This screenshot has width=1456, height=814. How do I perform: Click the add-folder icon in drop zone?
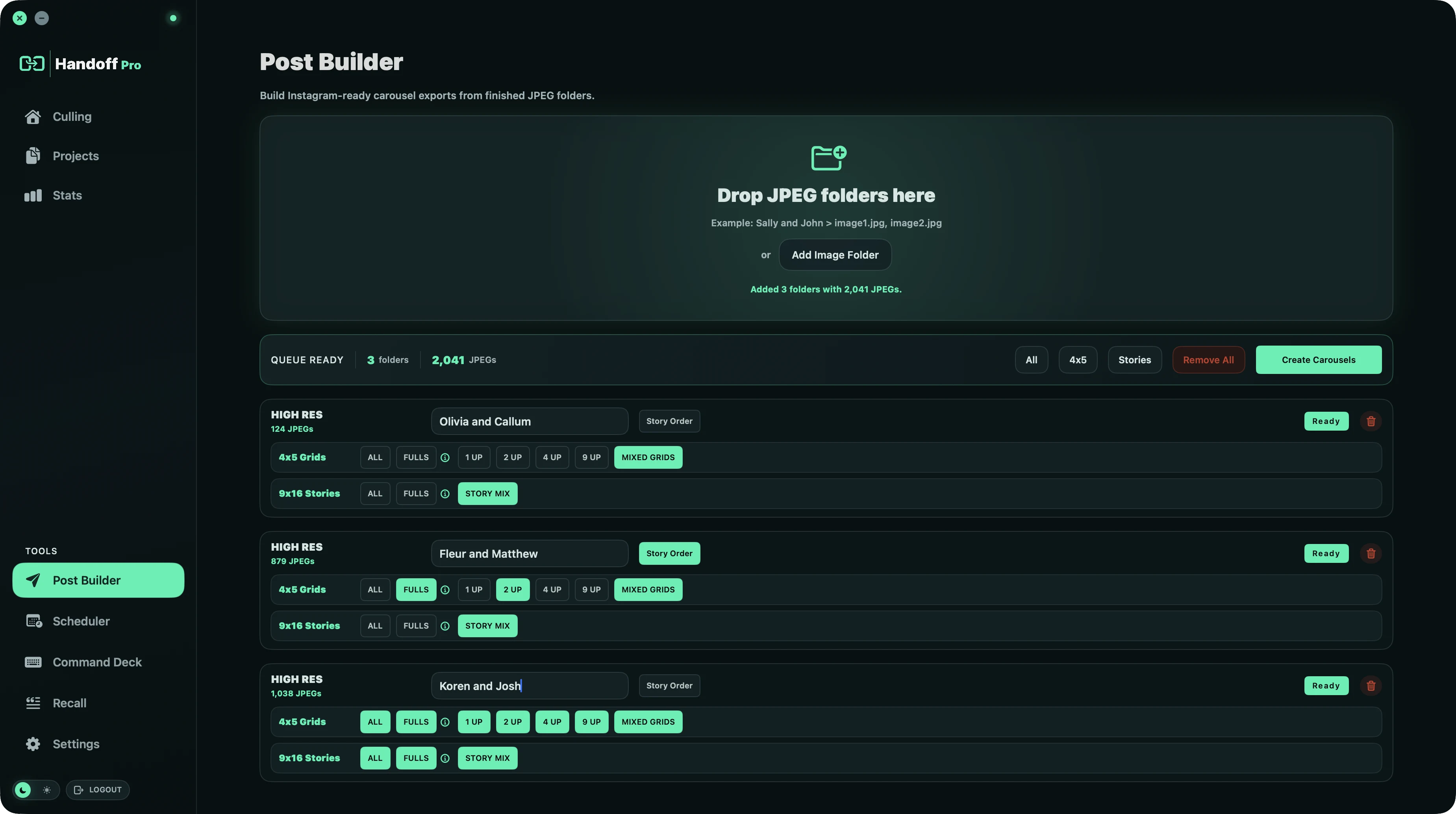(x=829, y=157)
